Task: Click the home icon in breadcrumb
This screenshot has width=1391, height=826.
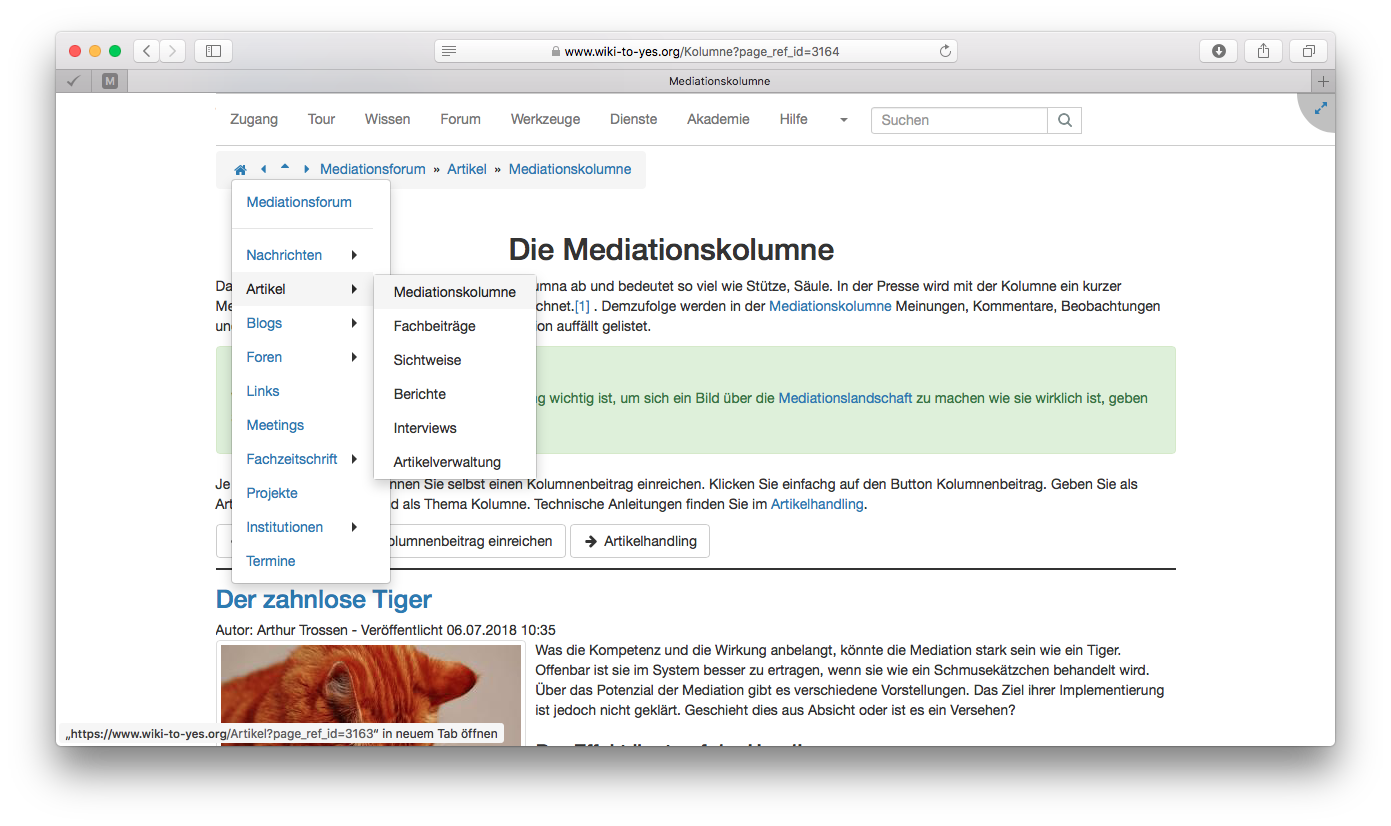Action: (240, 170)
